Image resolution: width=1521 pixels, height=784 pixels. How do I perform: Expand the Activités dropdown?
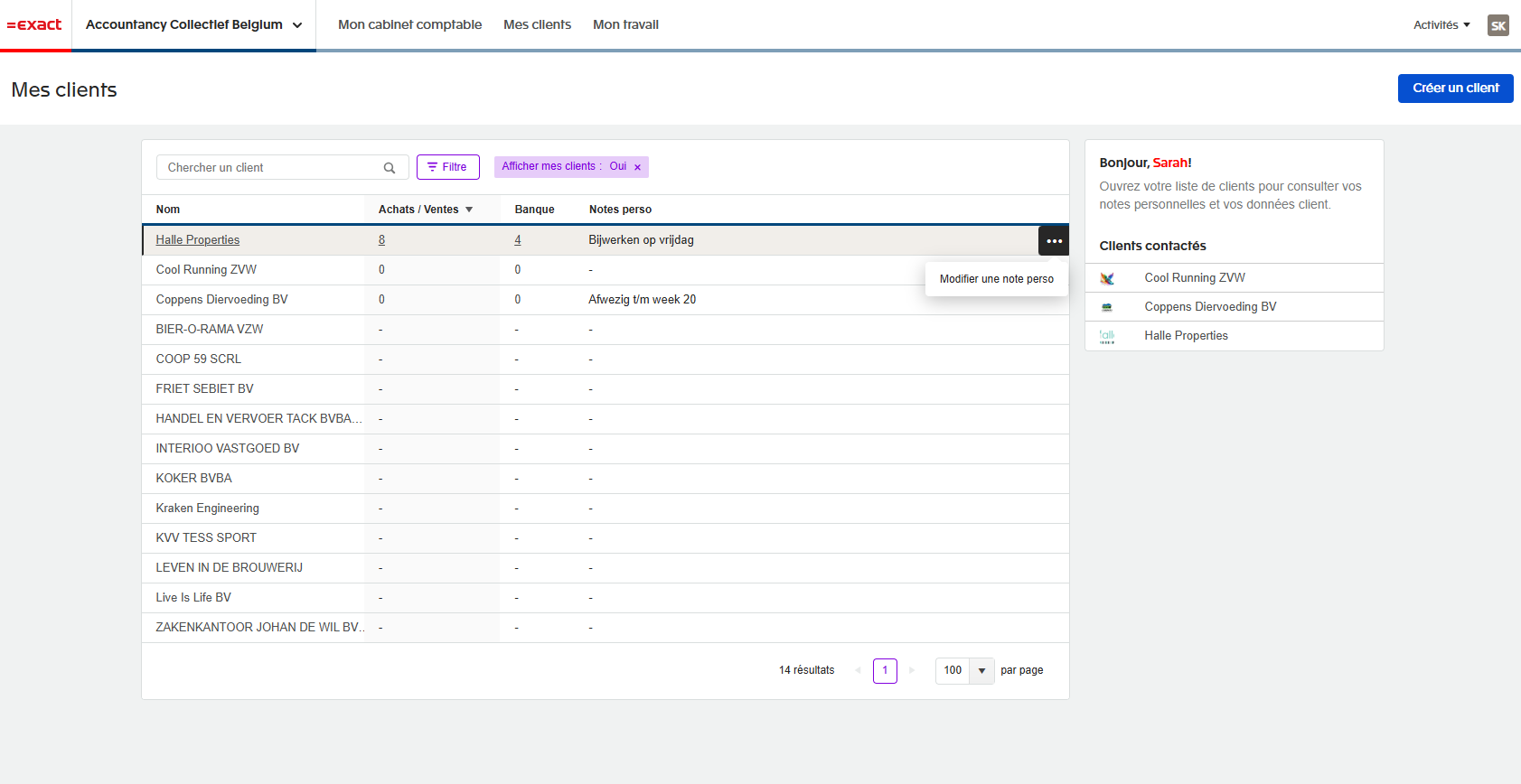tap(1441, 25)
